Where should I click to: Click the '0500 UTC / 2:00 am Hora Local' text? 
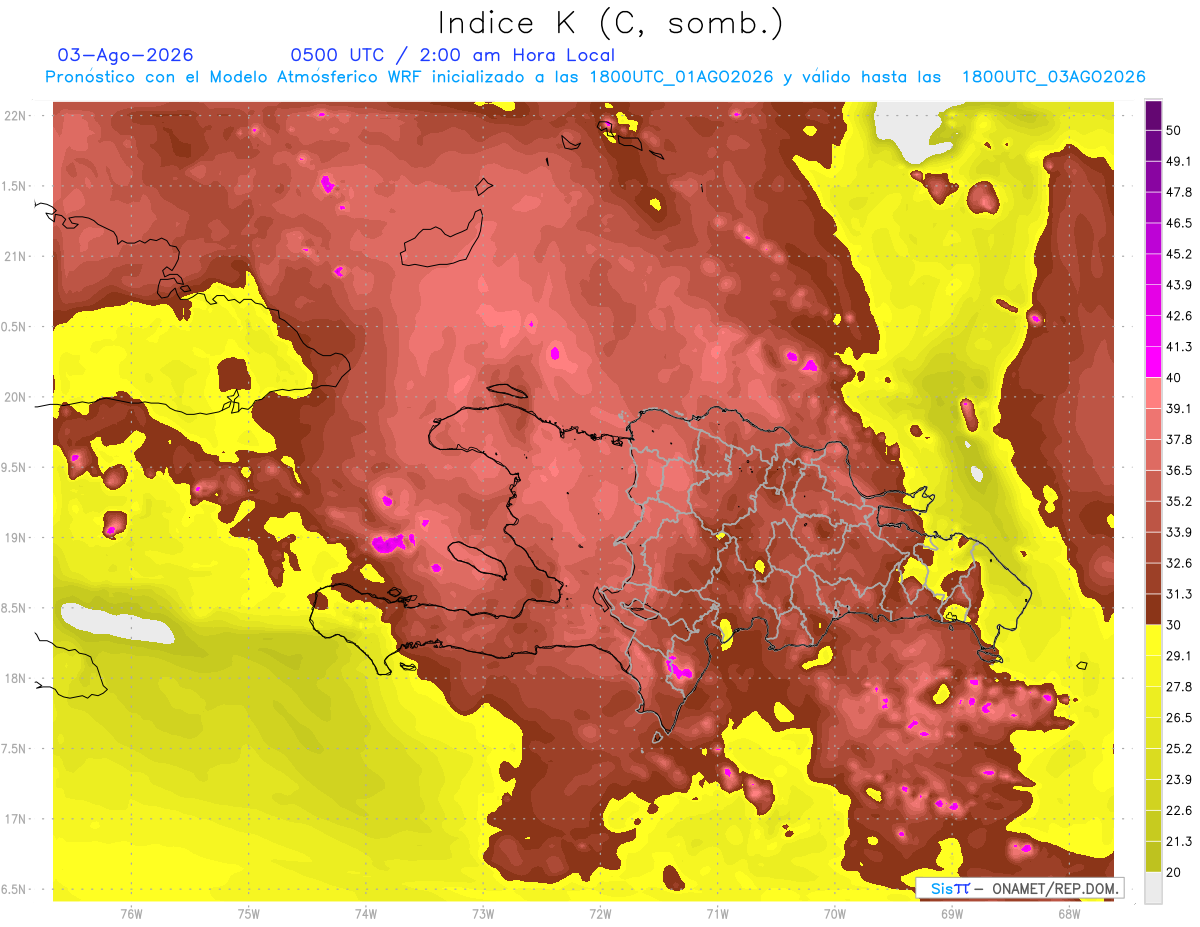452,55
